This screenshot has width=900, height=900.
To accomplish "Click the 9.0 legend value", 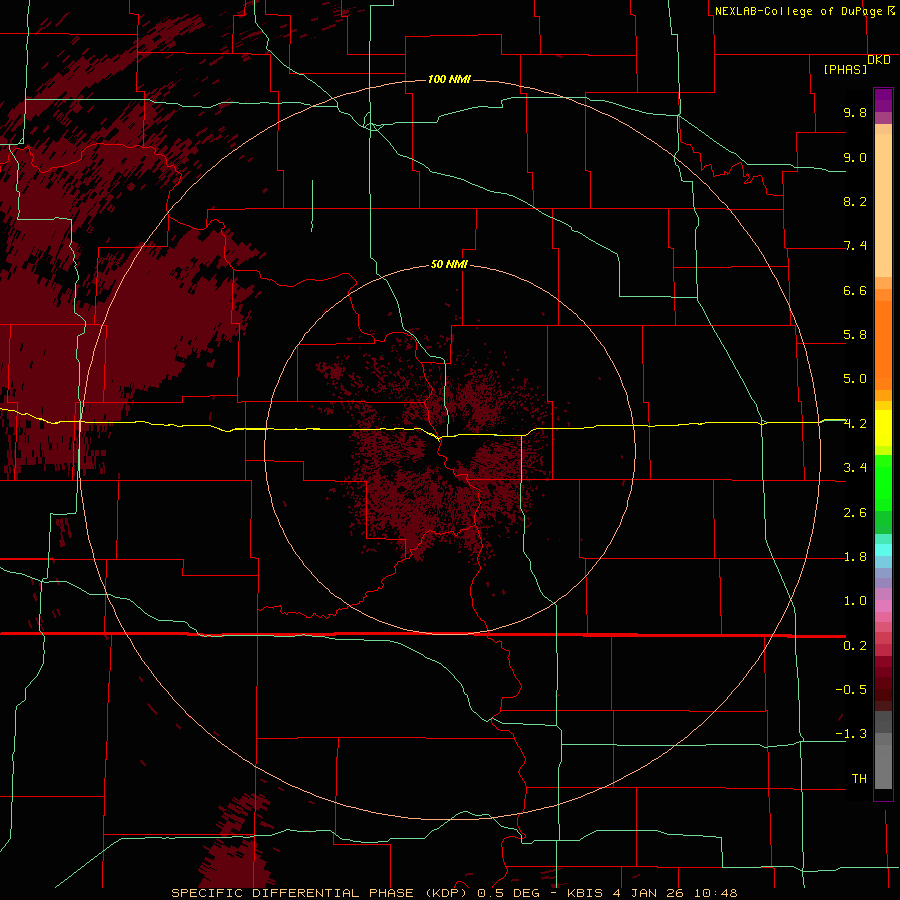I will click(855, 157).
